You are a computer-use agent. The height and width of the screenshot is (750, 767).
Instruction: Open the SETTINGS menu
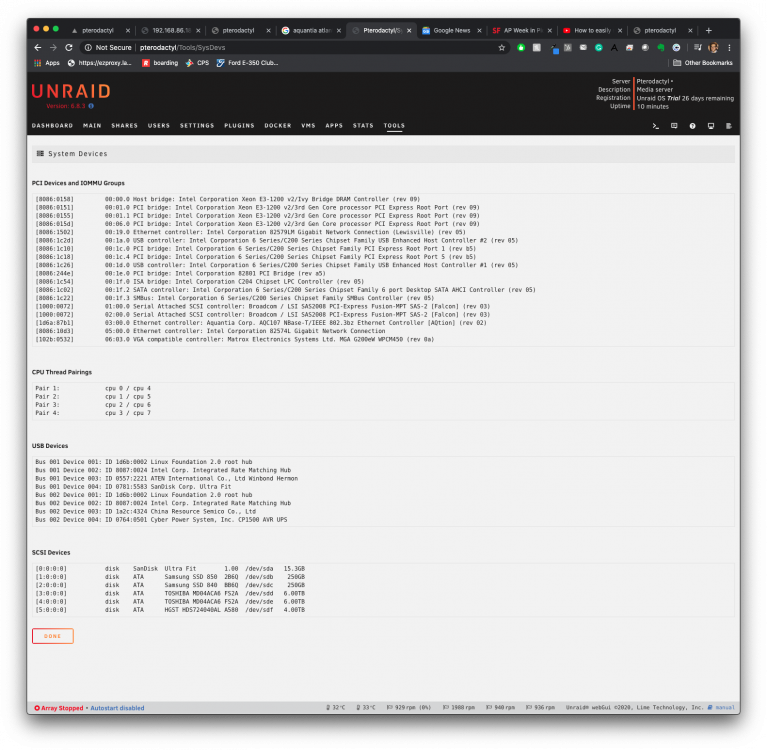tap(197, 126)
